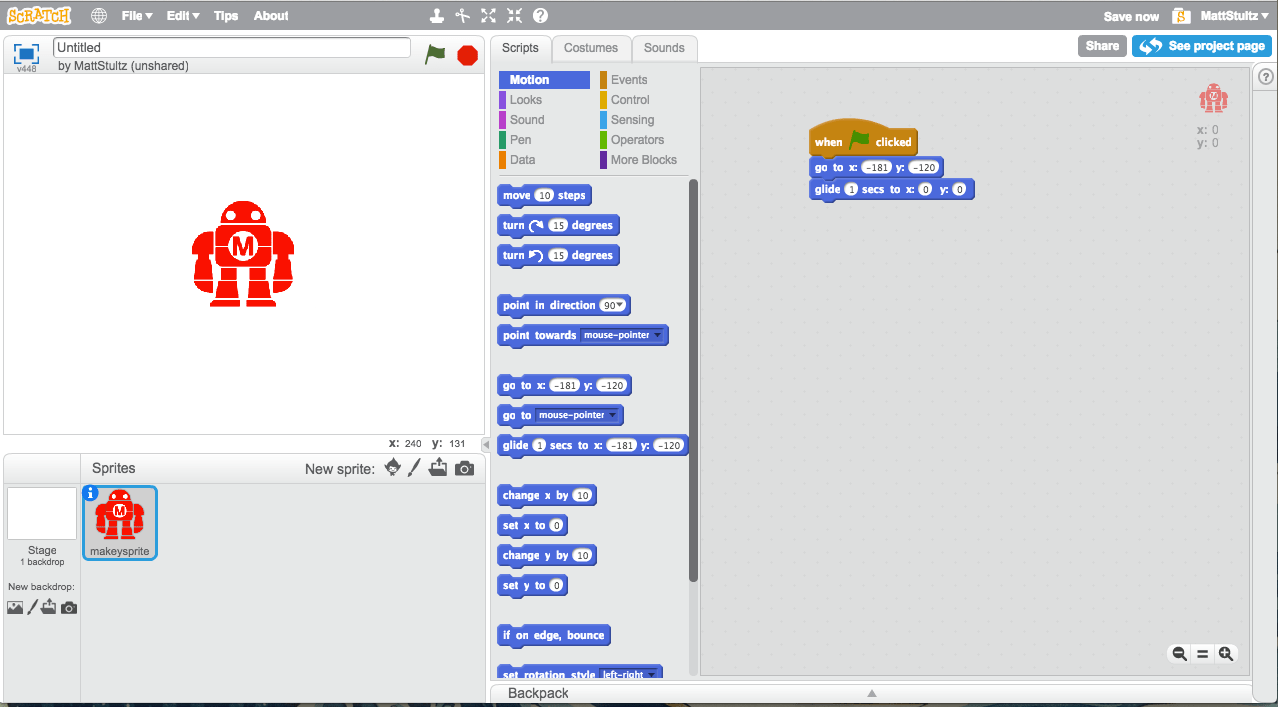Switch to the Costumes tab
The image size is (1278, 707).
(x=591, y=48)
